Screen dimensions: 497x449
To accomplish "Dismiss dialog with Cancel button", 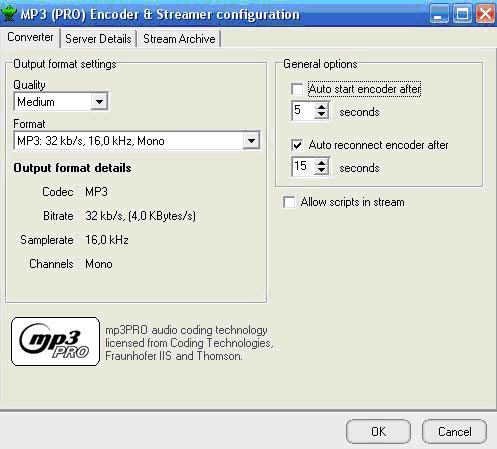I will click(454, 432).
